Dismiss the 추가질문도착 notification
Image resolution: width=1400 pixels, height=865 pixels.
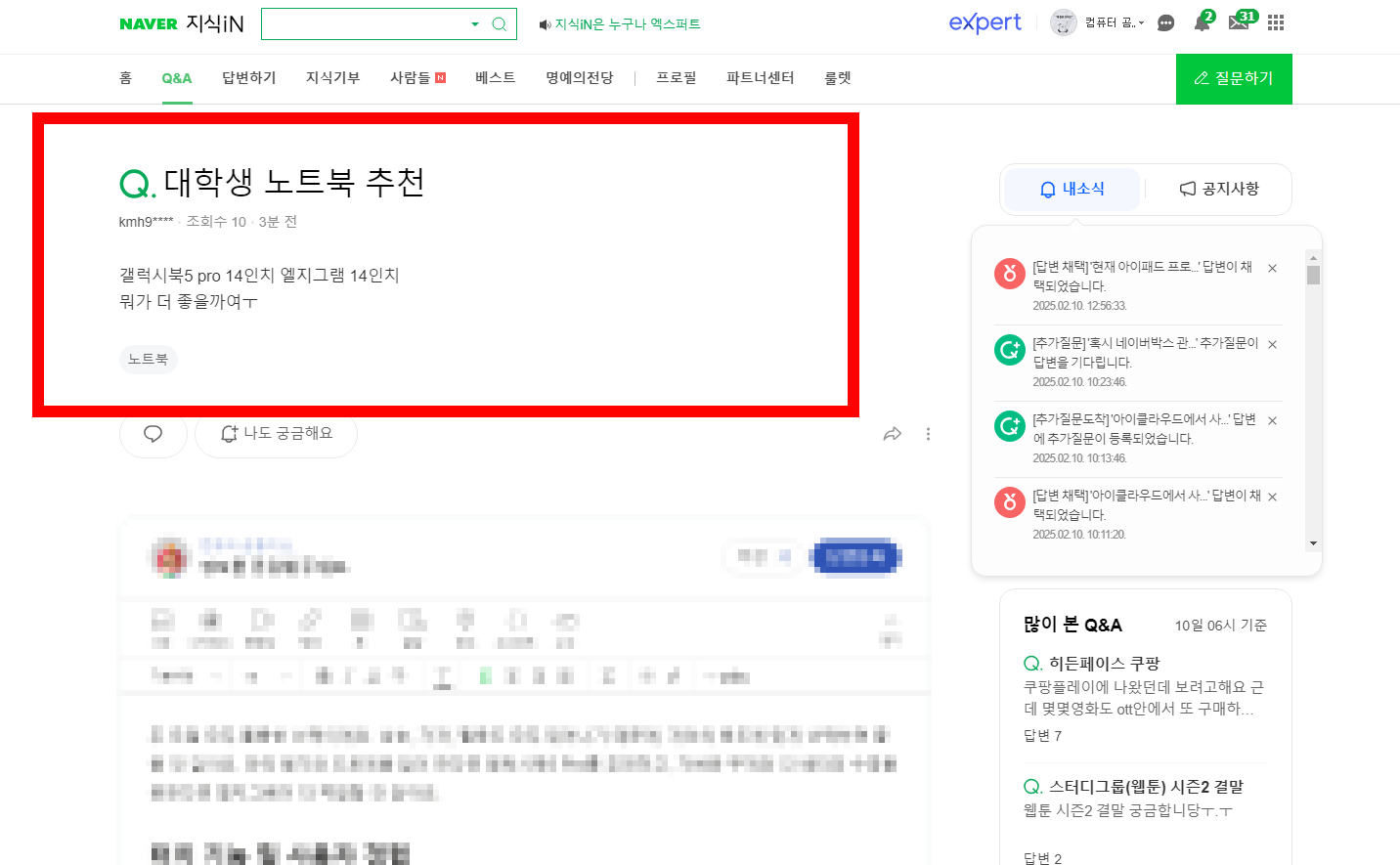pyautogui.click(x=1272, y=420)
